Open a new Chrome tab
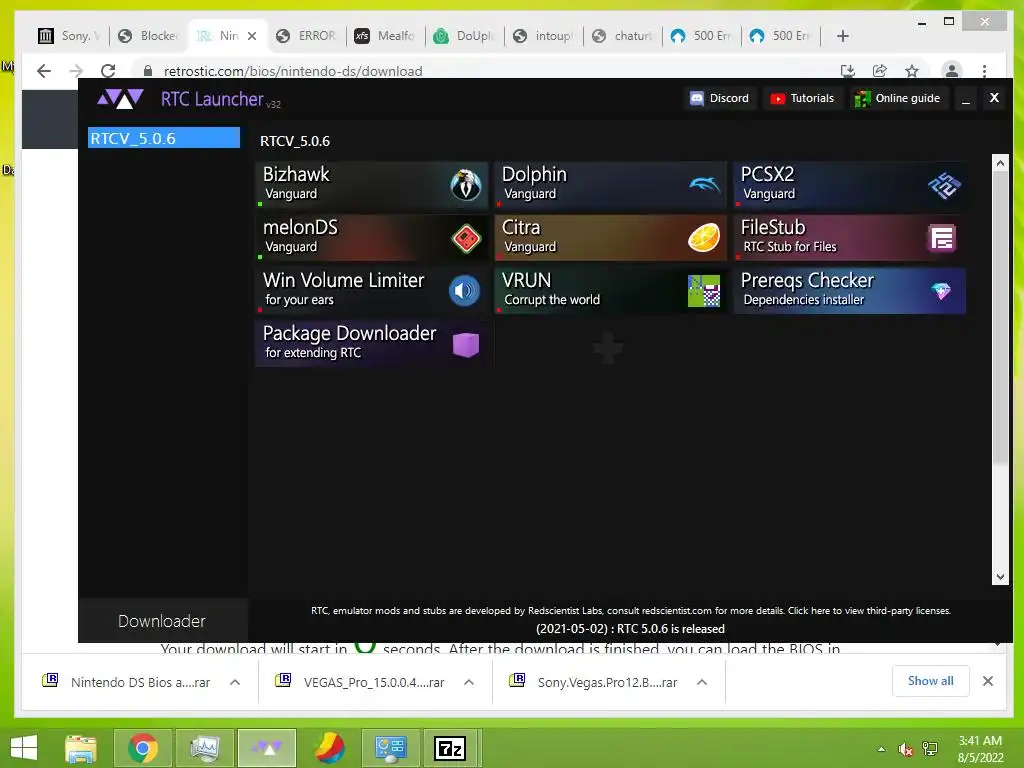1024x768 pixels. click(x=843, y=36)
